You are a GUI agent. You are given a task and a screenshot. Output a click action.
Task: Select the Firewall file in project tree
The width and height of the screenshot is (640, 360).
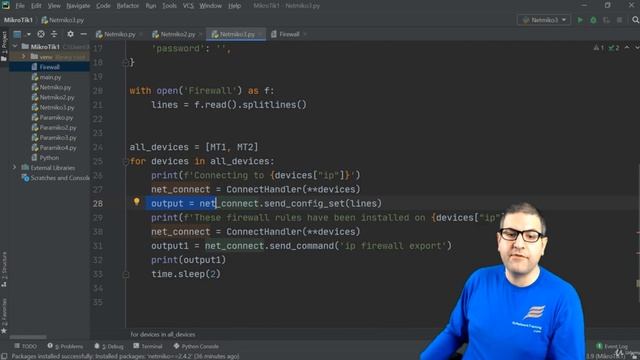tap(49, 67)
